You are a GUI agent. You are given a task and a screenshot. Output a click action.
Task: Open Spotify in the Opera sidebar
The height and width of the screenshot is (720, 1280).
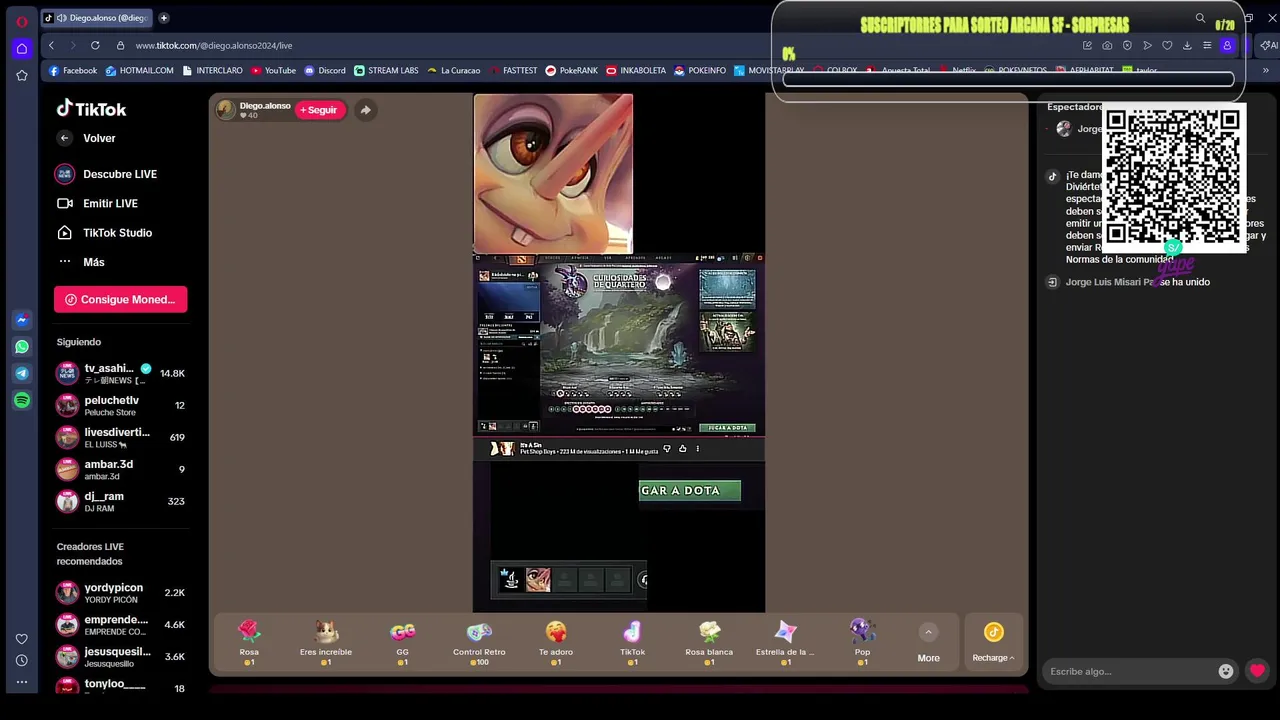(x=21, y=400)
